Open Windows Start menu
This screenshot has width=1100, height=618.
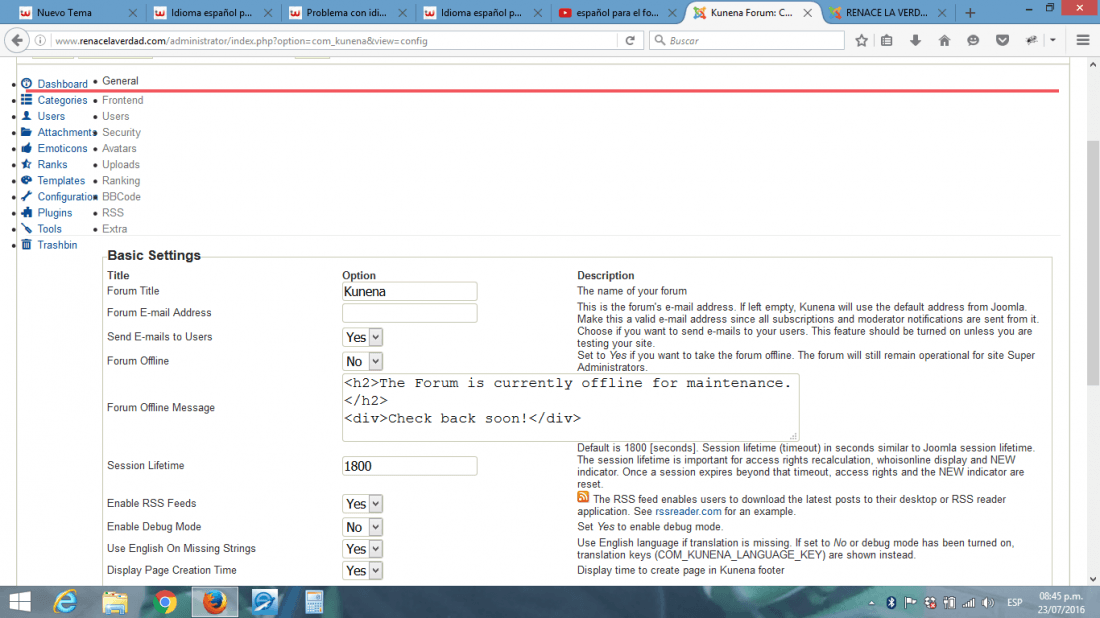(20, 602)
